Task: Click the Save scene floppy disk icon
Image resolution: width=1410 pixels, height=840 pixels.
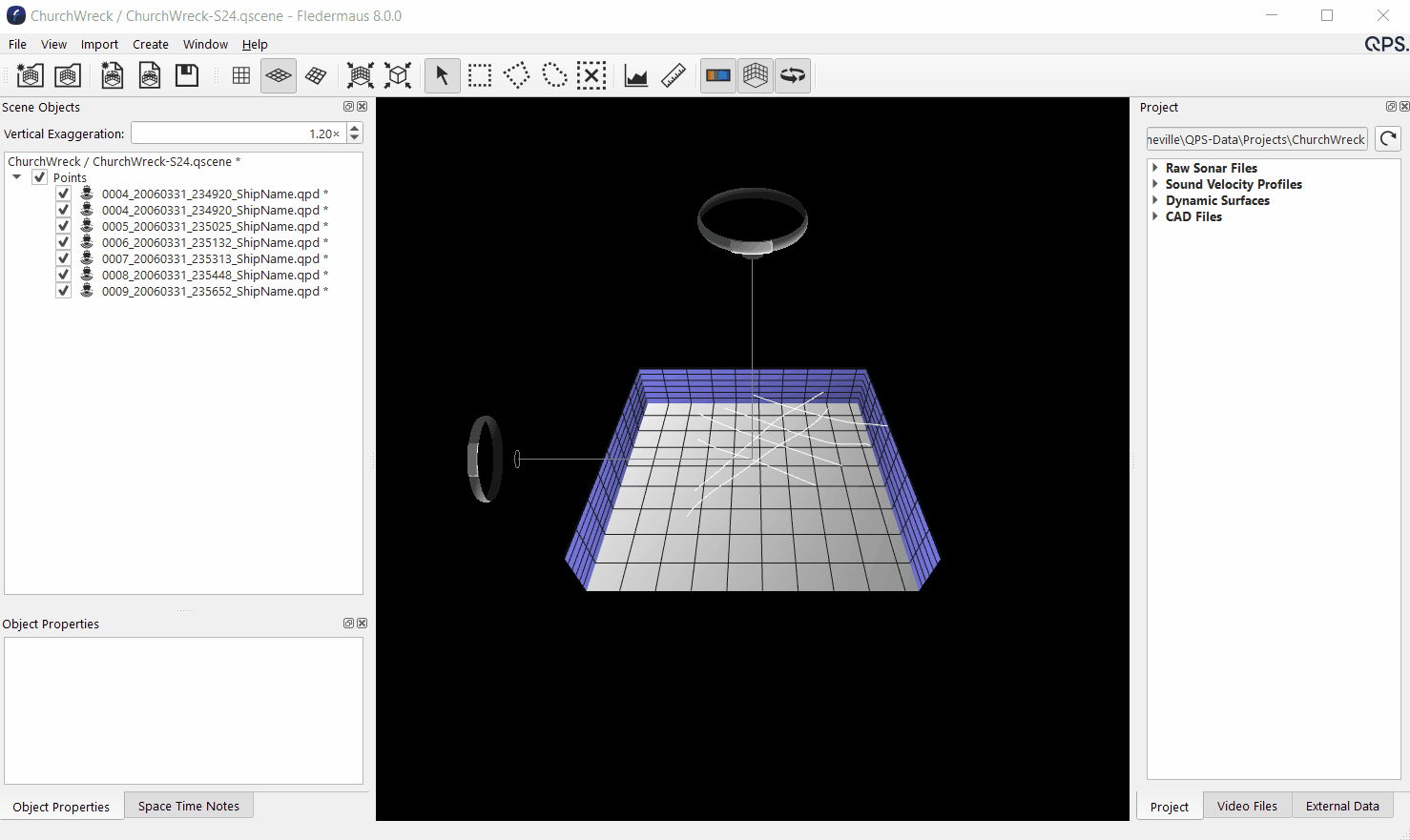Action: (187, 75)
